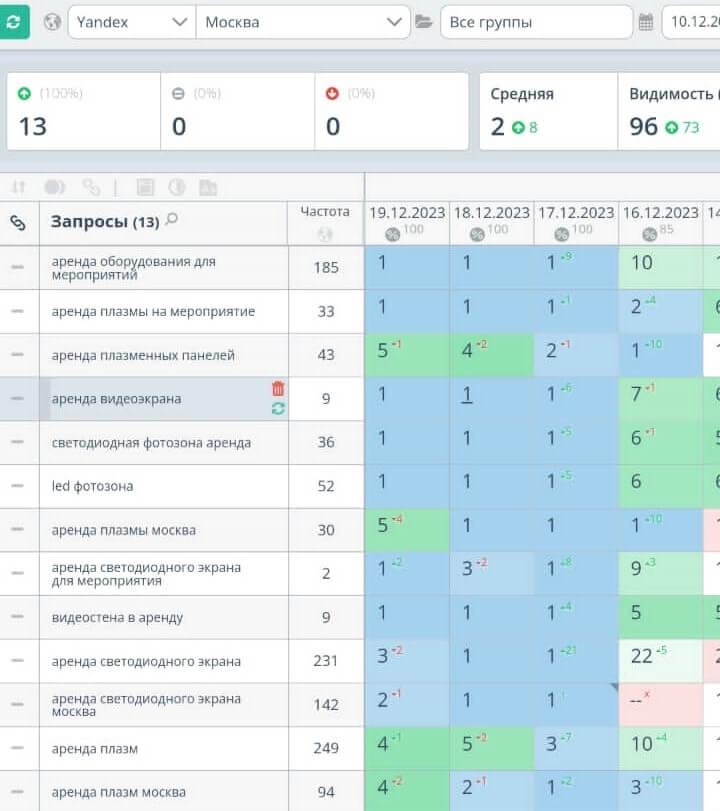The image size is (720, 811).
Task: Delete the аренда видеоэкрана query using the trash icon
Action: (278, 388)
